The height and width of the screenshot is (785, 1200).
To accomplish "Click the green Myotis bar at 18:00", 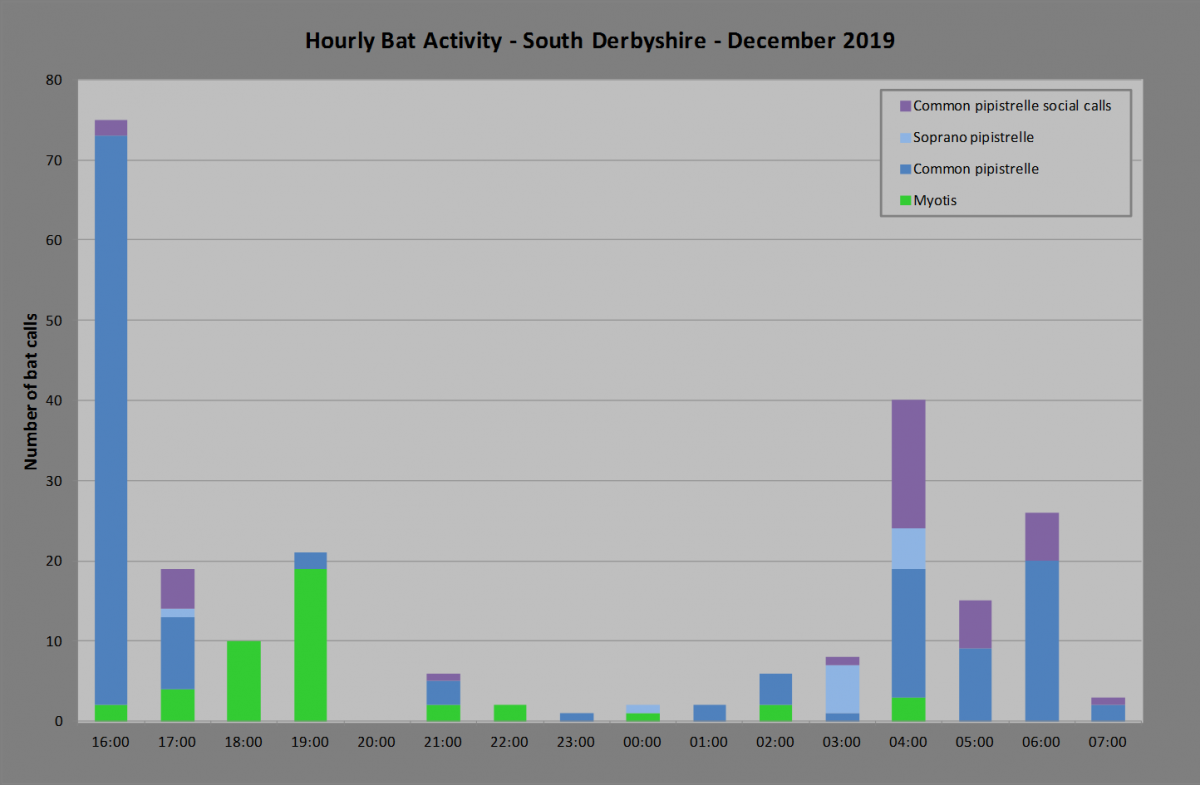I will (244, 681).
